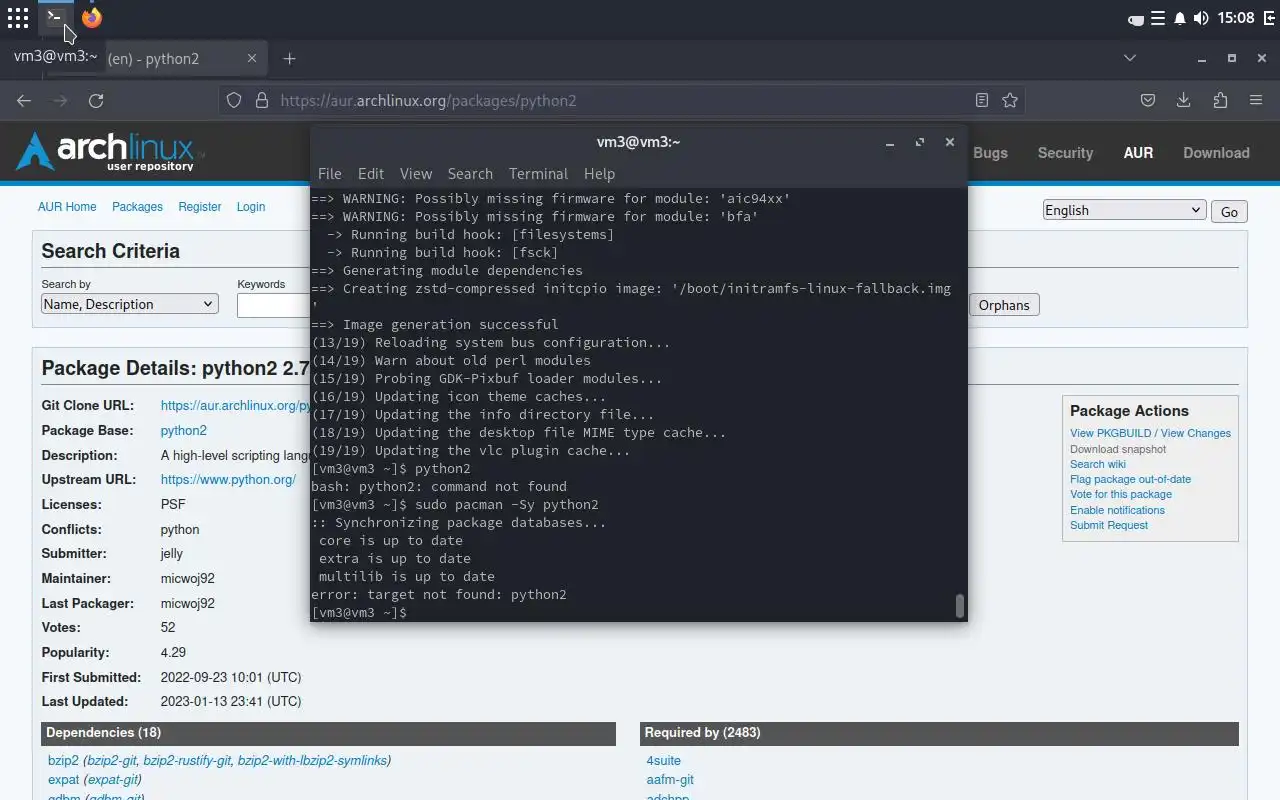
Task: Click the Keywords input field
Action: click(273, 305)
